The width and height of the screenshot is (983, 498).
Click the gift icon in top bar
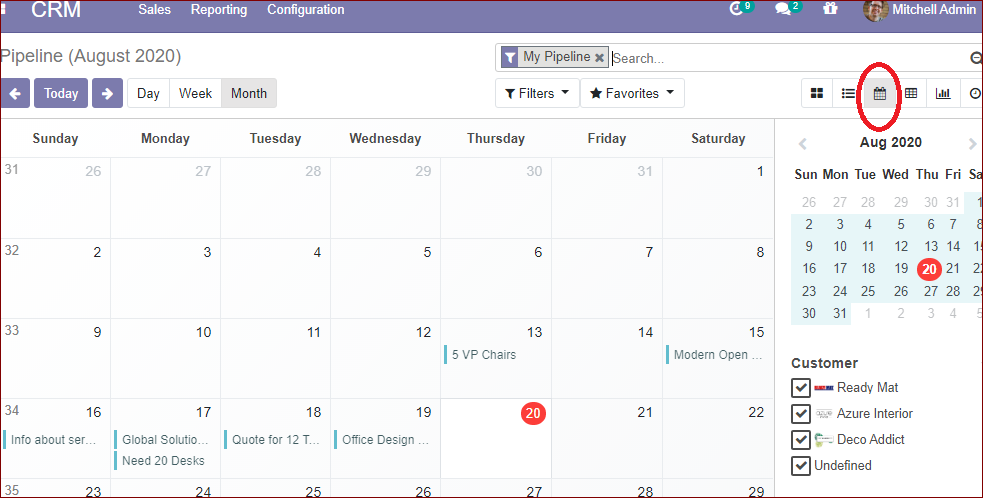[831, 9]
